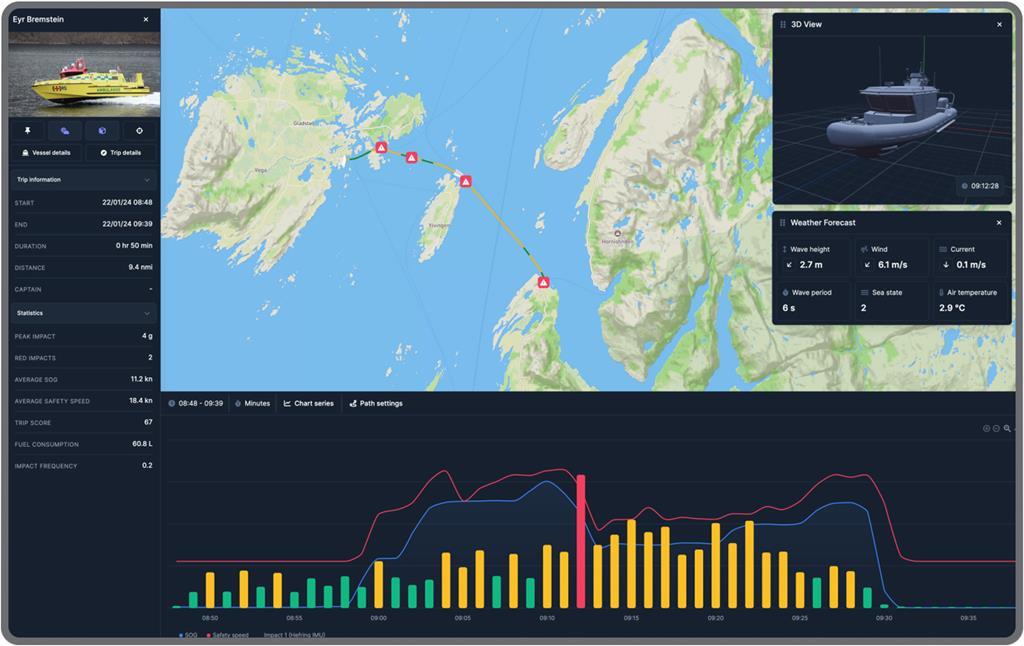This screenshot has height=646, width=1024.
Task: Open the Chart series menu
Action: [309, 404]
